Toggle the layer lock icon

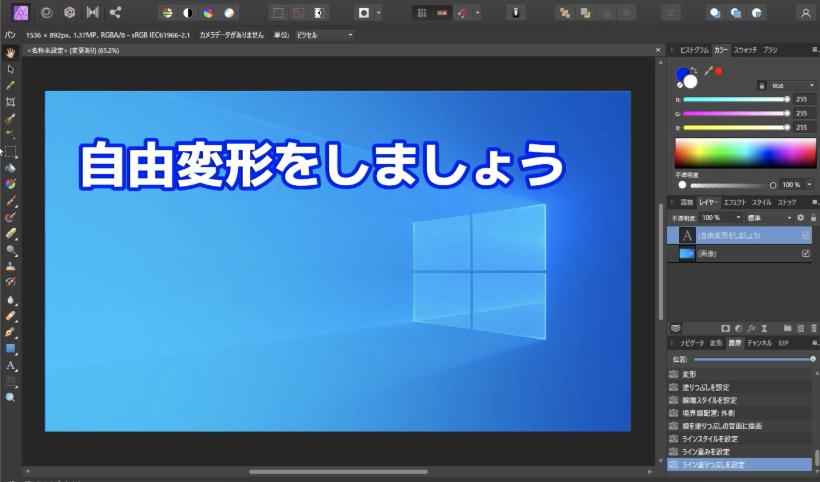pyautogui.click(x=813, y=217)
